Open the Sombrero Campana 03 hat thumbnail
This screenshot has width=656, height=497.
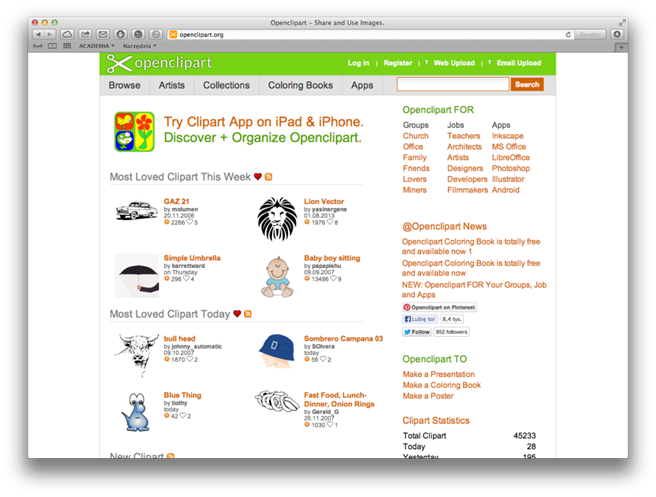coord(277,351)
